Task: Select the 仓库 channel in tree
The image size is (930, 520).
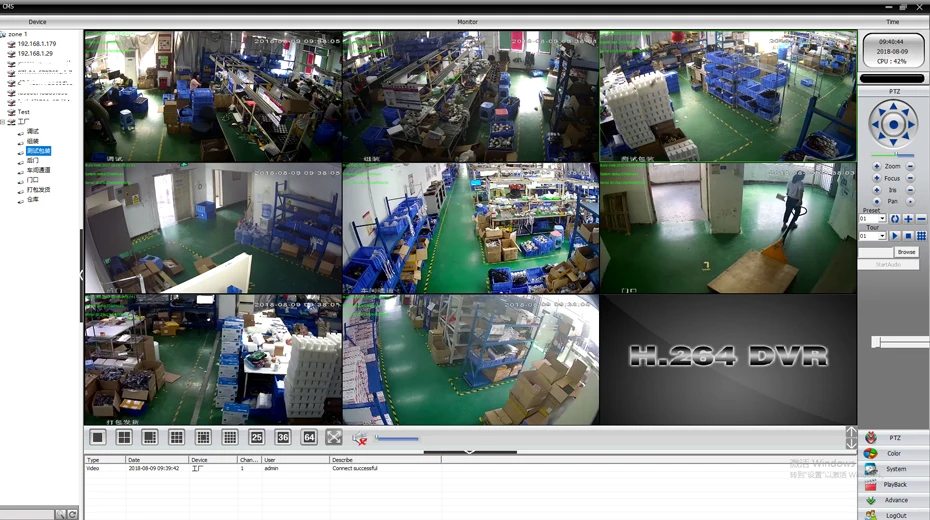Action: [33, 199]
